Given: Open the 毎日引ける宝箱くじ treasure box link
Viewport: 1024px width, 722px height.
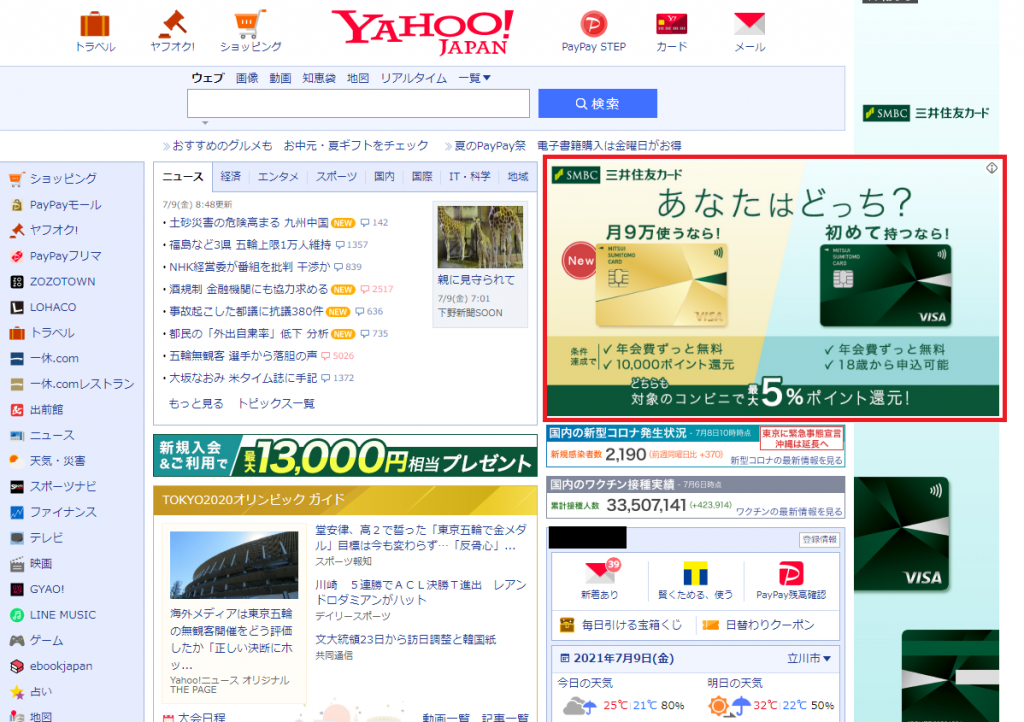Looking at the screenshot, I should coord(621,625).
